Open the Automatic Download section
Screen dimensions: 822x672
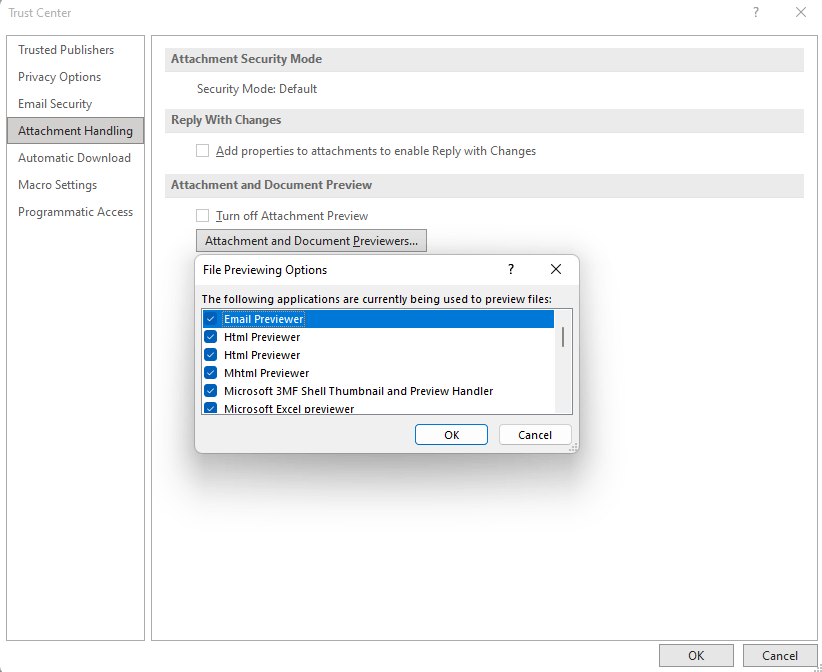(x=74, y=157)
